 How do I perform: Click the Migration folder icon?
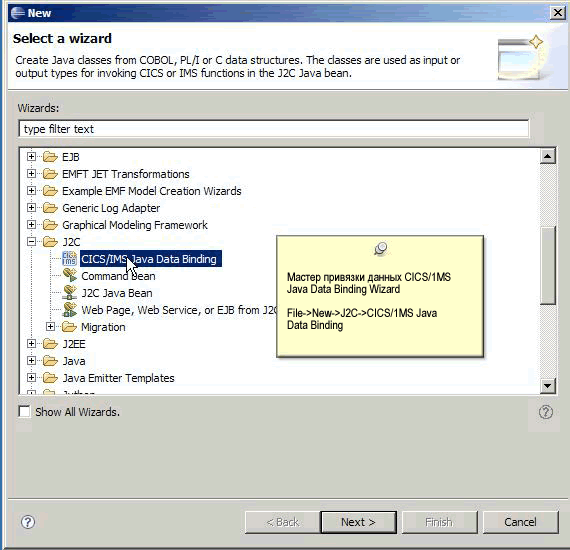pyautogui.click(x=69, y=327)
